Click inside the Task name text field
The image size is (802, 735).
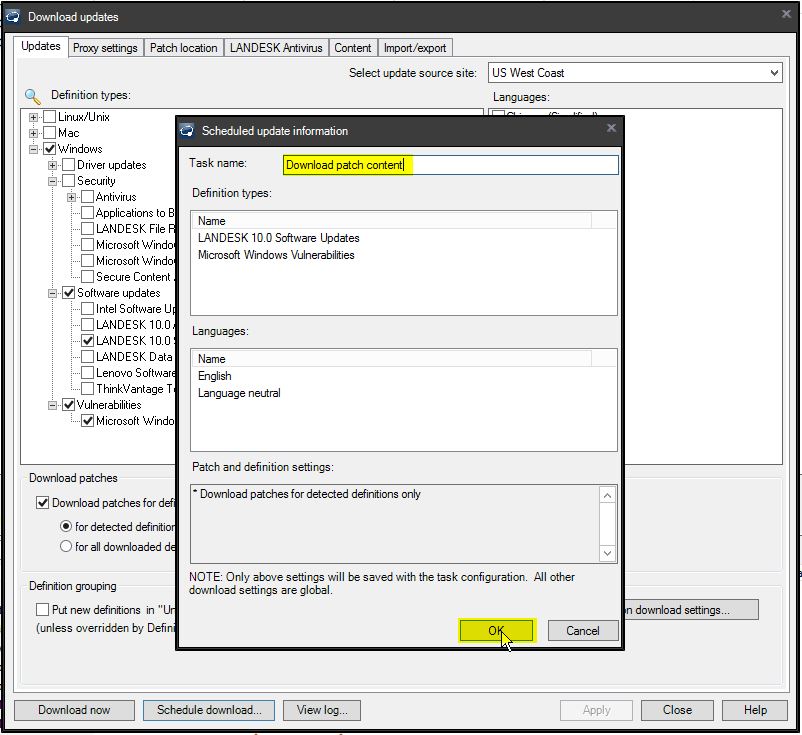click(450, 164)
